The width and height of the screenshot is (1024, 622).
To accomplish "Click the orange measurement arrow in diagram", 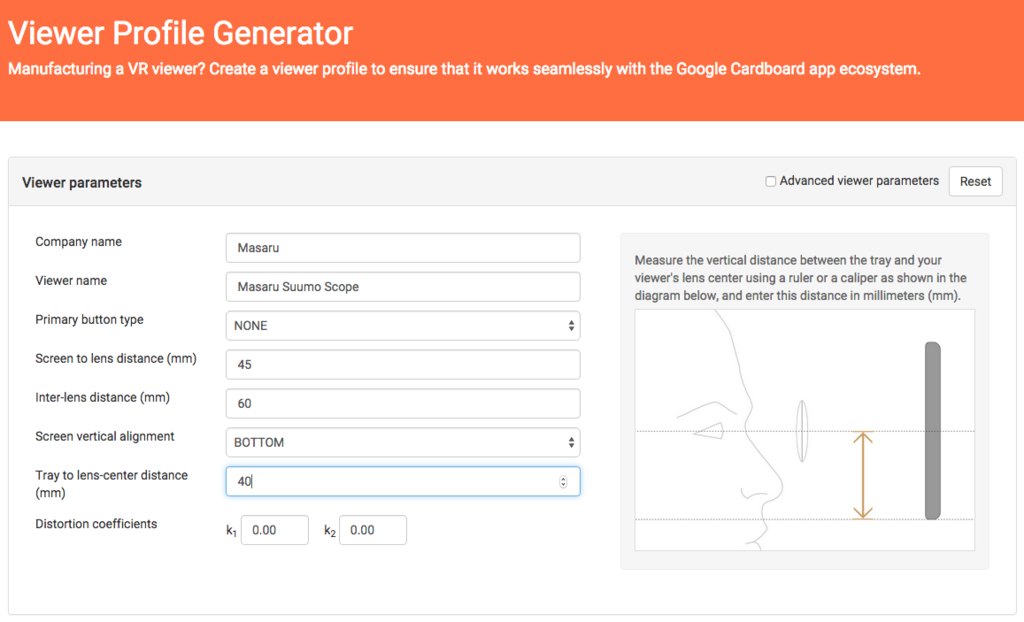I will pos(863,475).
